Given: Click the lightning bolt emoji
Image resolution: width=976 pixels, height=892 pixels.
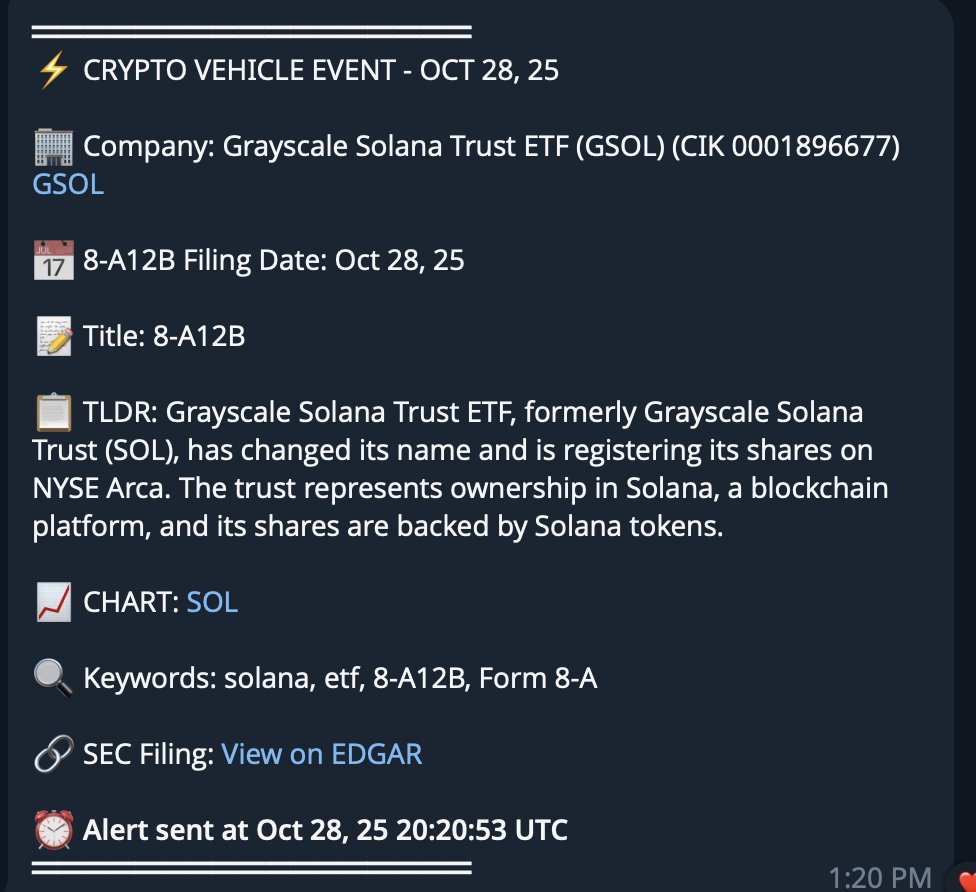Looking at the screenshot, I should pos(52,71).
